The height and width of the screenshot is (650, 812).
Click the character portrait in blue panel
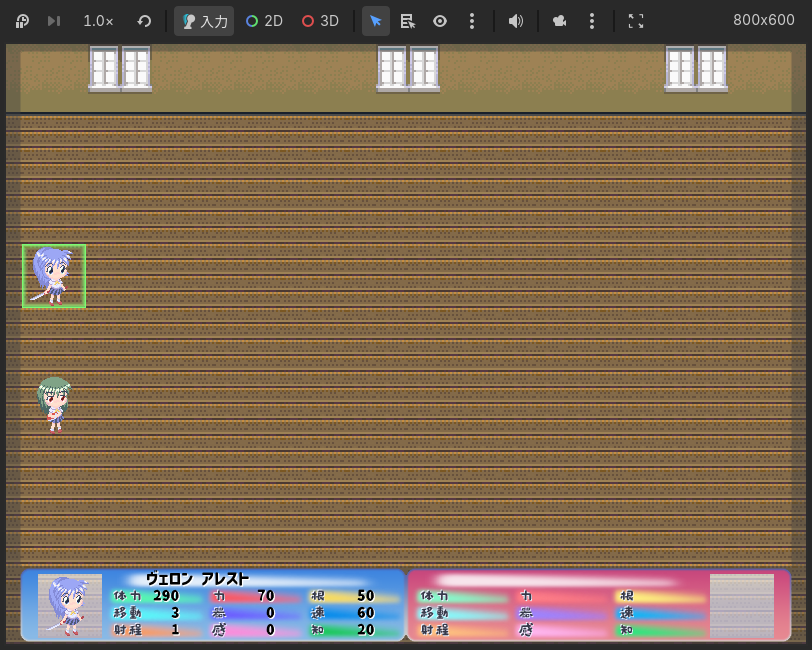(69, 606)
